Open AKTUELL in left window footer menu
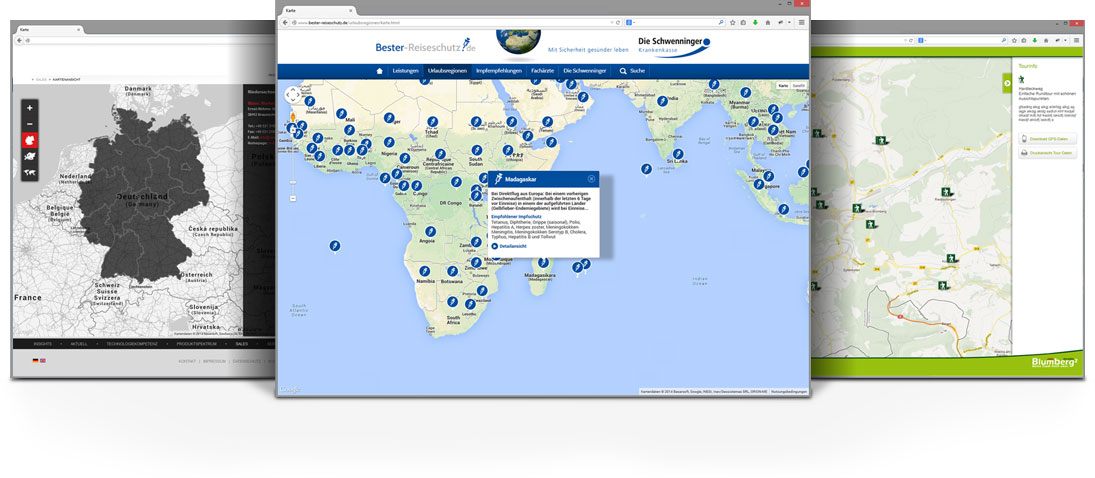The height and width of the screenshot is (478, 1095). [78, 344]
